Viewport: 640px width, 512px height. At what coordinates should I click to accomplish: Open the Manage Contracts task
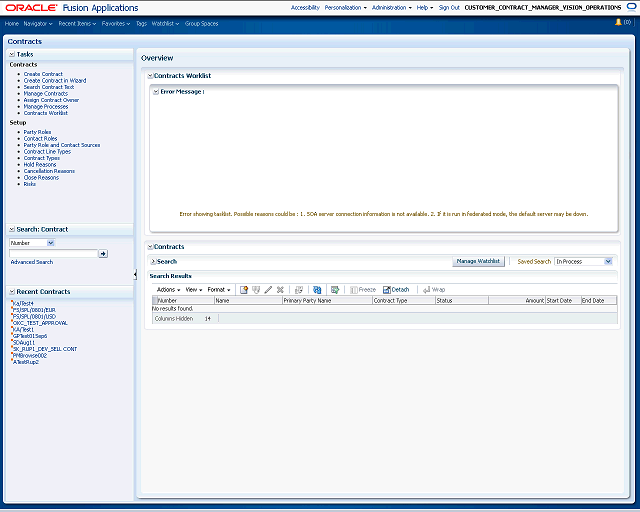click(46, 94)
